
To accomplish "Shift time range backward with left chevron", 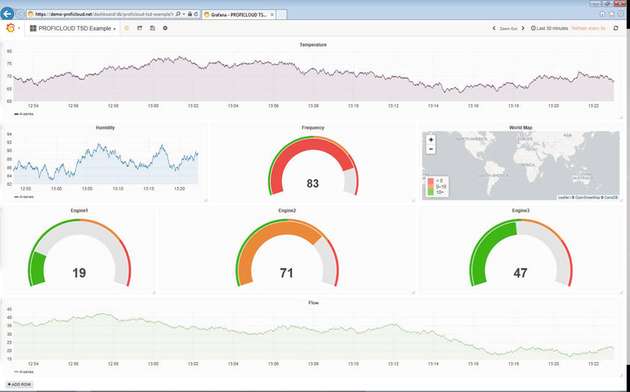I will pos(494,29).
